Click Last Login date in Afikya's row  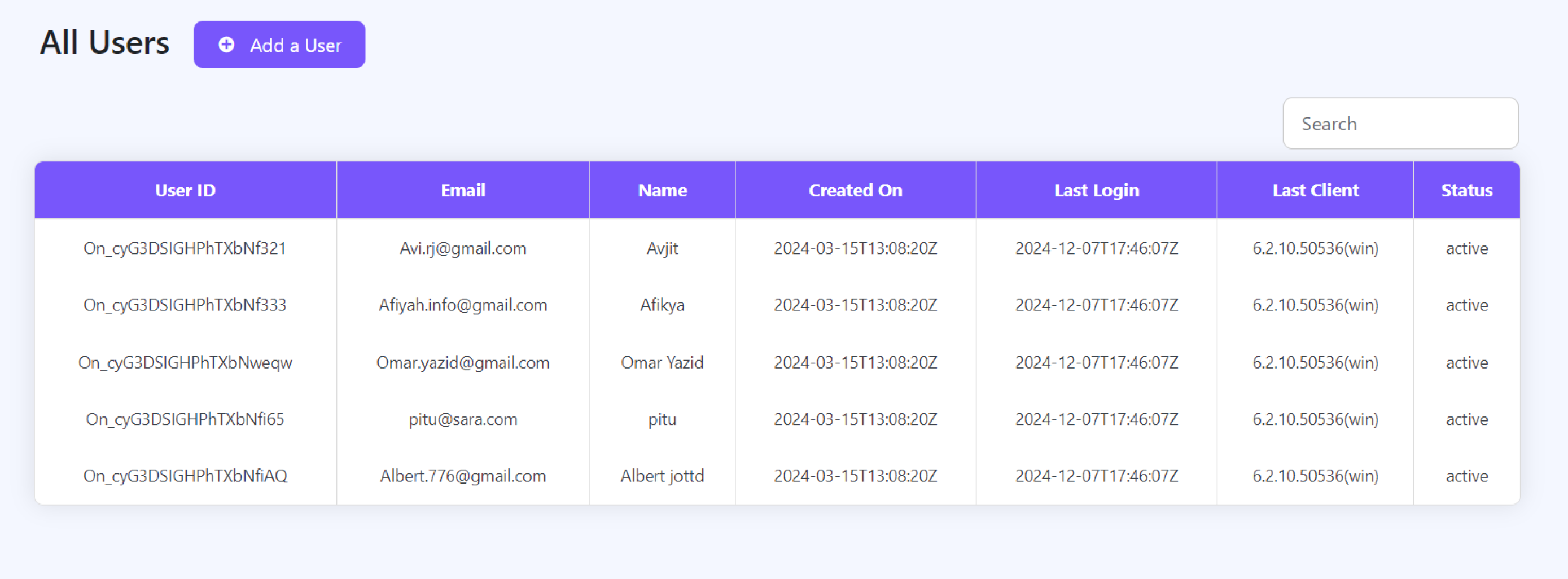[1096, 305]
